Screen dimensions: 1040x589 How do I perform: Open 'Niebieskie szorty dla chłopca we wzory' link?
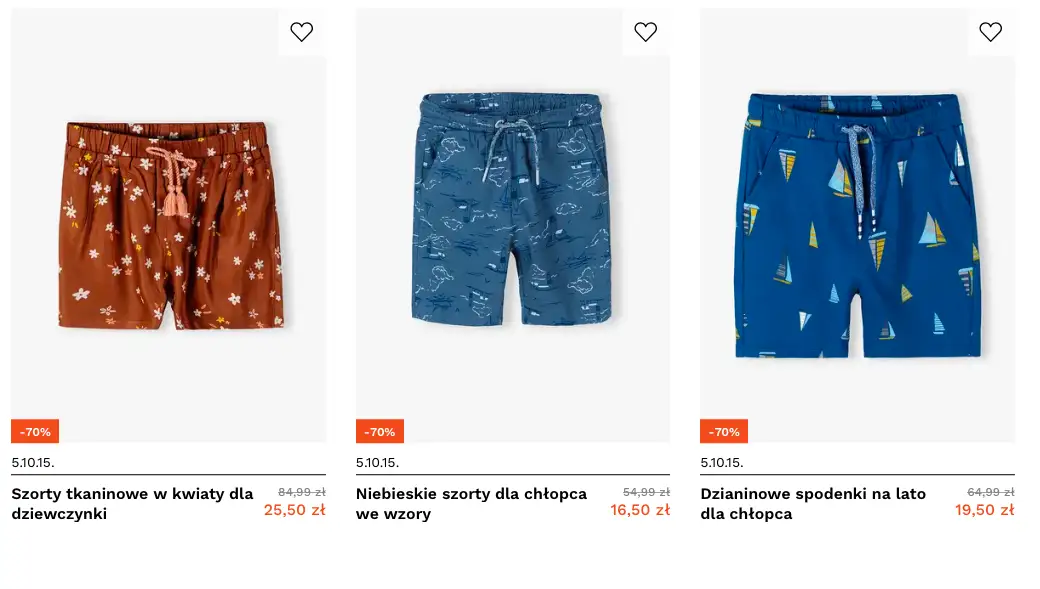pos(471,503)
